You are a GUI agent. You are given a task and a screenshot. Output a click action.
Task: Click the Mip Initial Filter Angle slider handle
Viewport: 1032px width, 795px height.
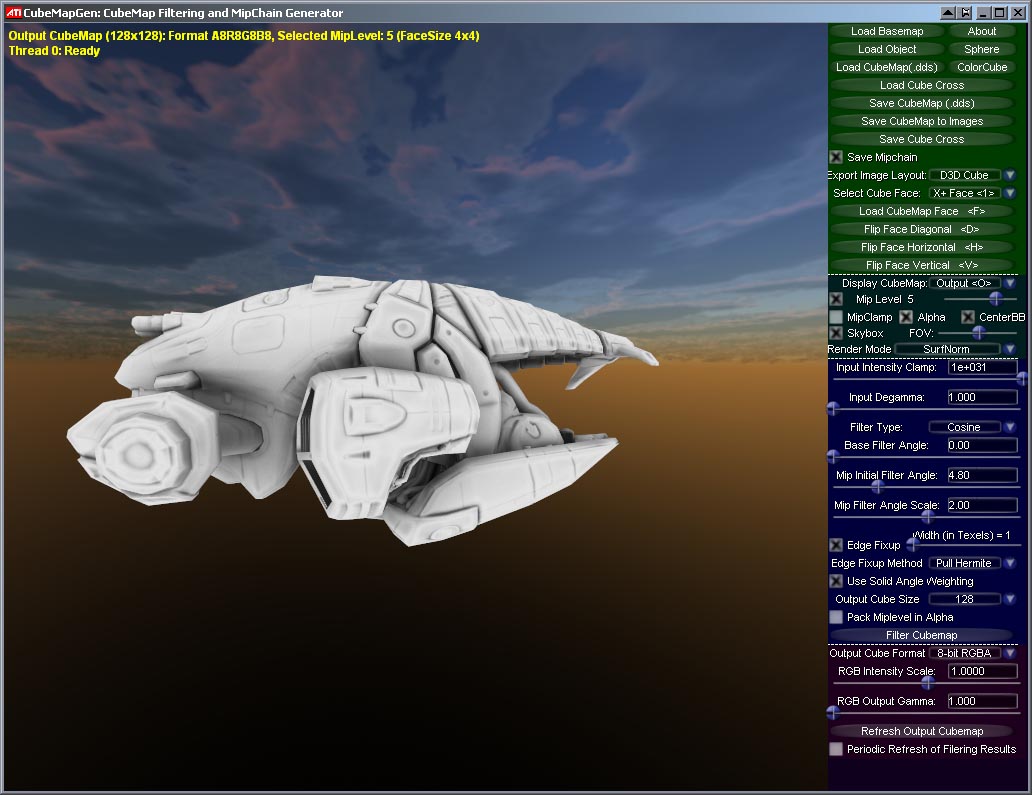coord(877,487)
